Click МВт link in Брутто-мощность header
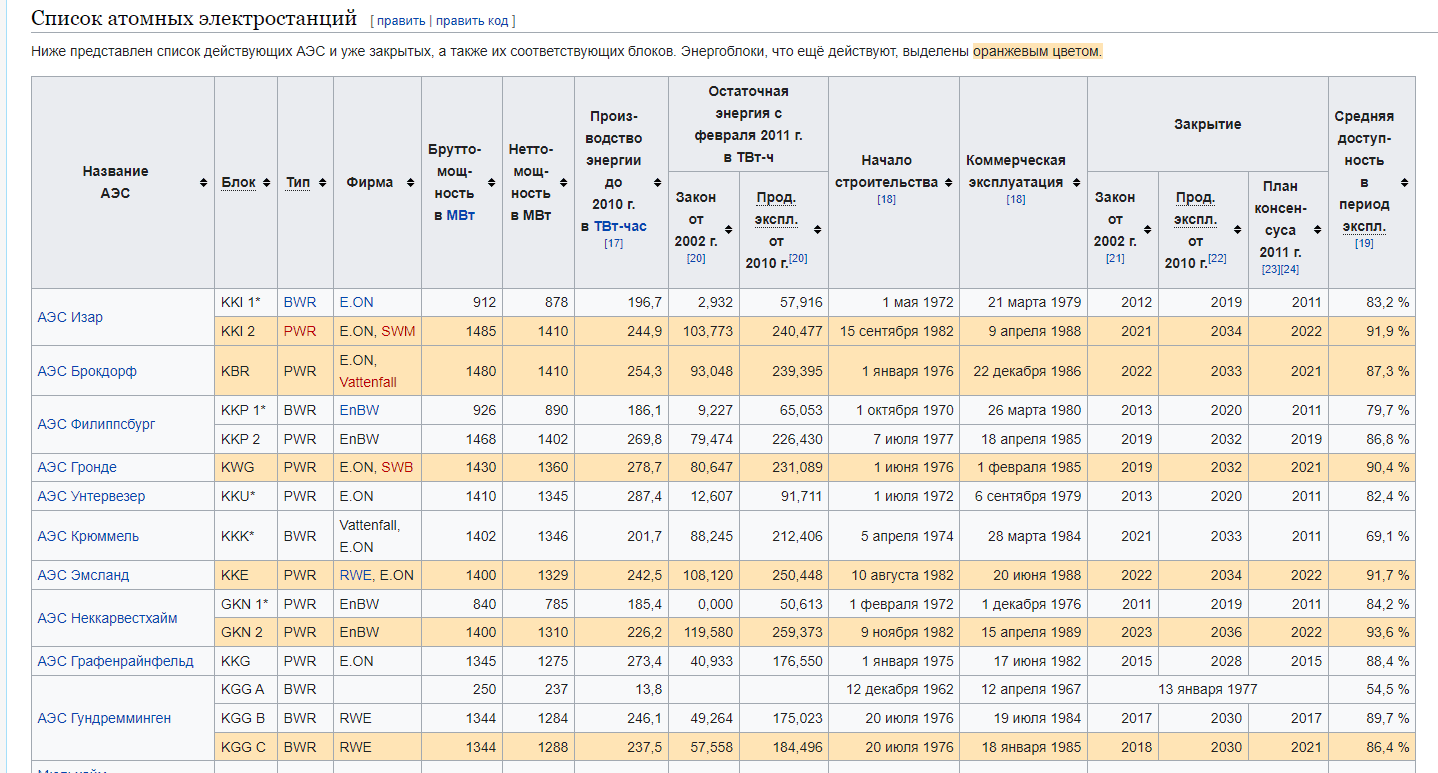The height and width of the screenshot is (773, 1438). (x=461, y=215)
